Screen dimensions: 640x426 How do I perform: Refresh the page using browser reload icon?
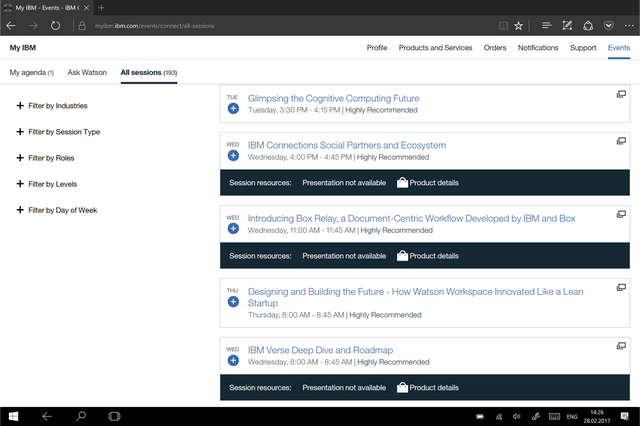point(55,25)
